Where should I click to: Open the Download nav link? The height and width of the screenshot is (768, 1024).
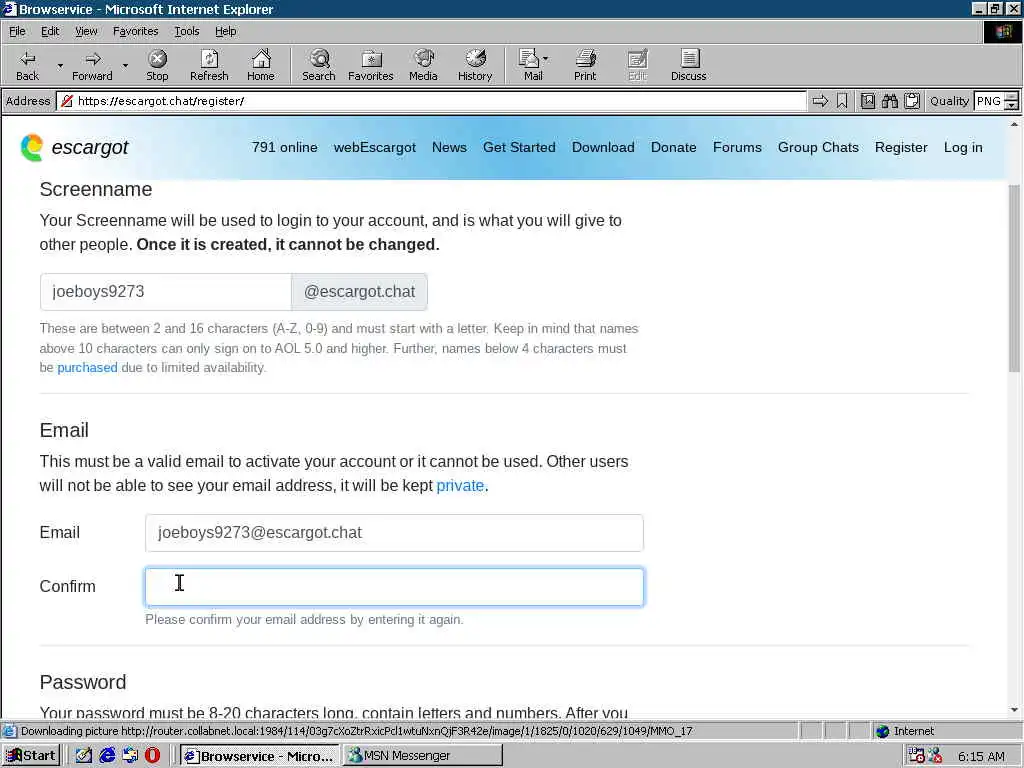(x=603, y=148)
